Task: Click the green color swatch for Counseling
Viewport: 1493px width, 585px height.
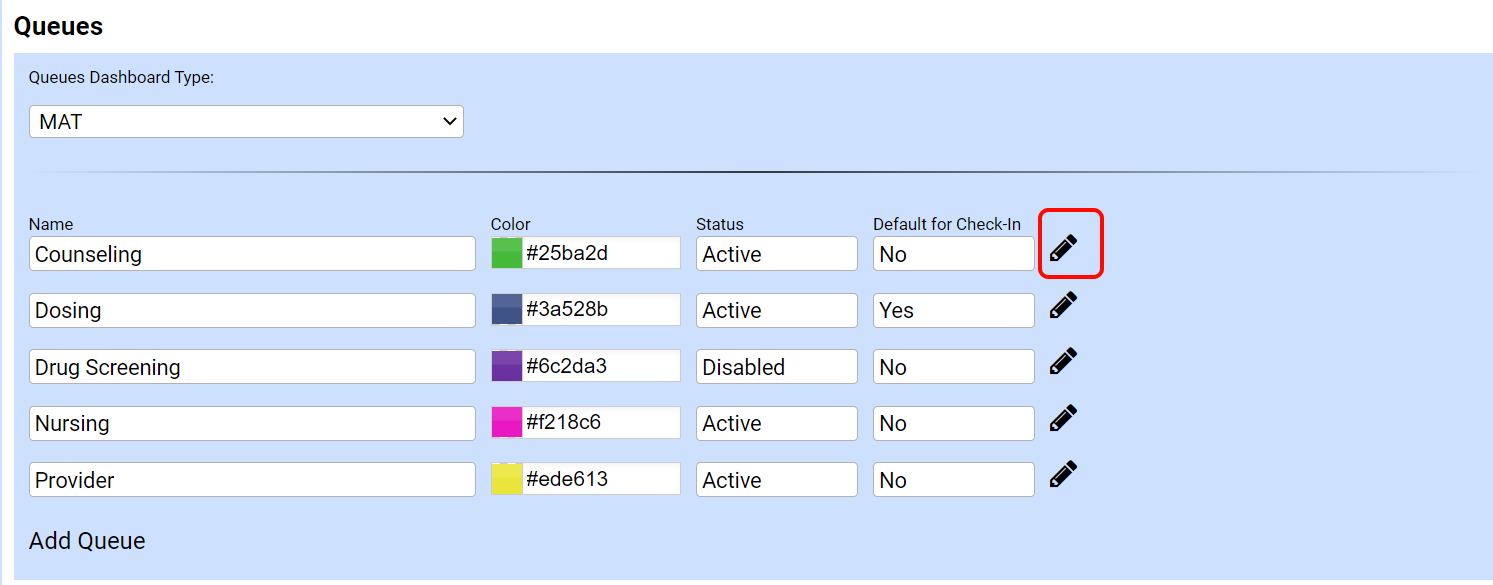Action: [506, 253]
